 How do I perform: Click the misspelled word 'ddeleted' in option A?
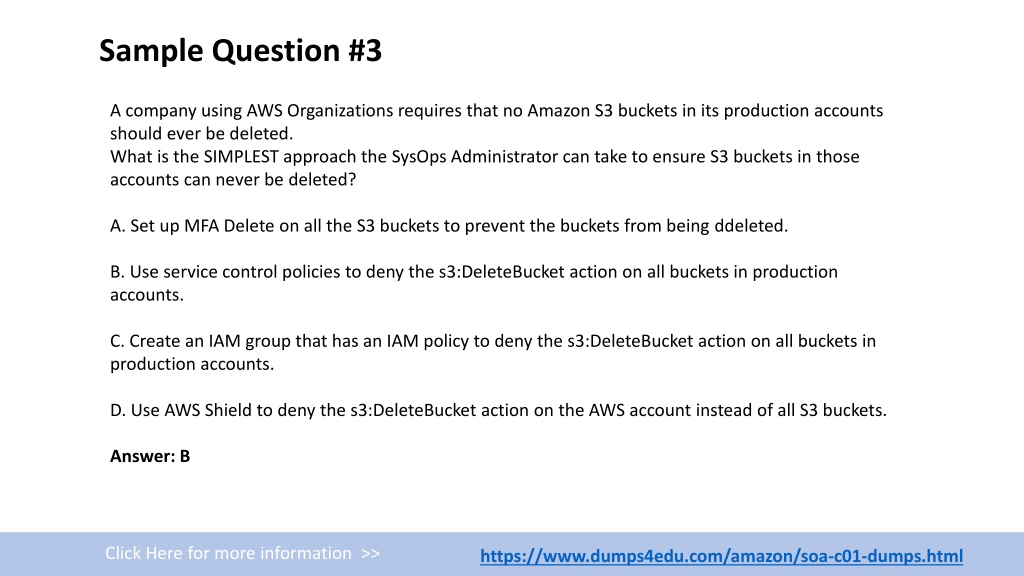click(x=751, y=225)
